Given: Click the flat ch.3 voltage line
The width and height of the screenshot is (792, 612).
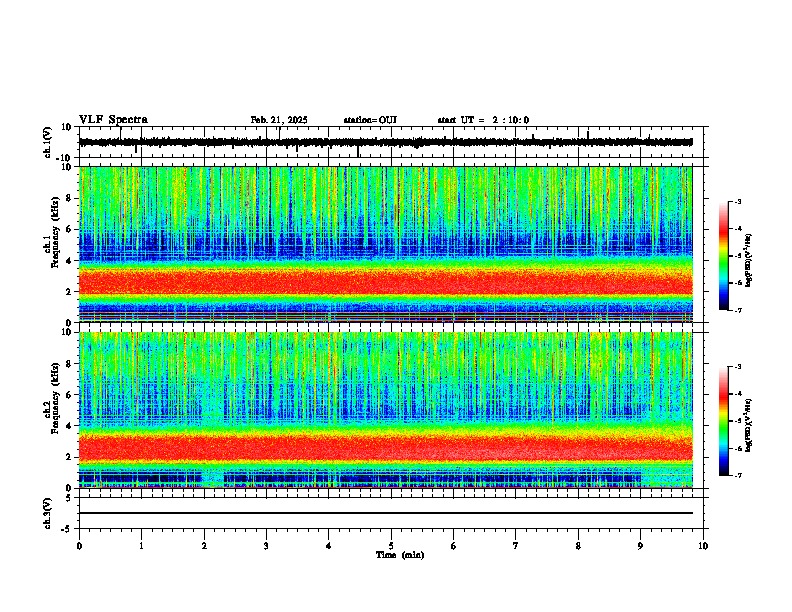Looking at the screenshot, I should pos(386,513).
